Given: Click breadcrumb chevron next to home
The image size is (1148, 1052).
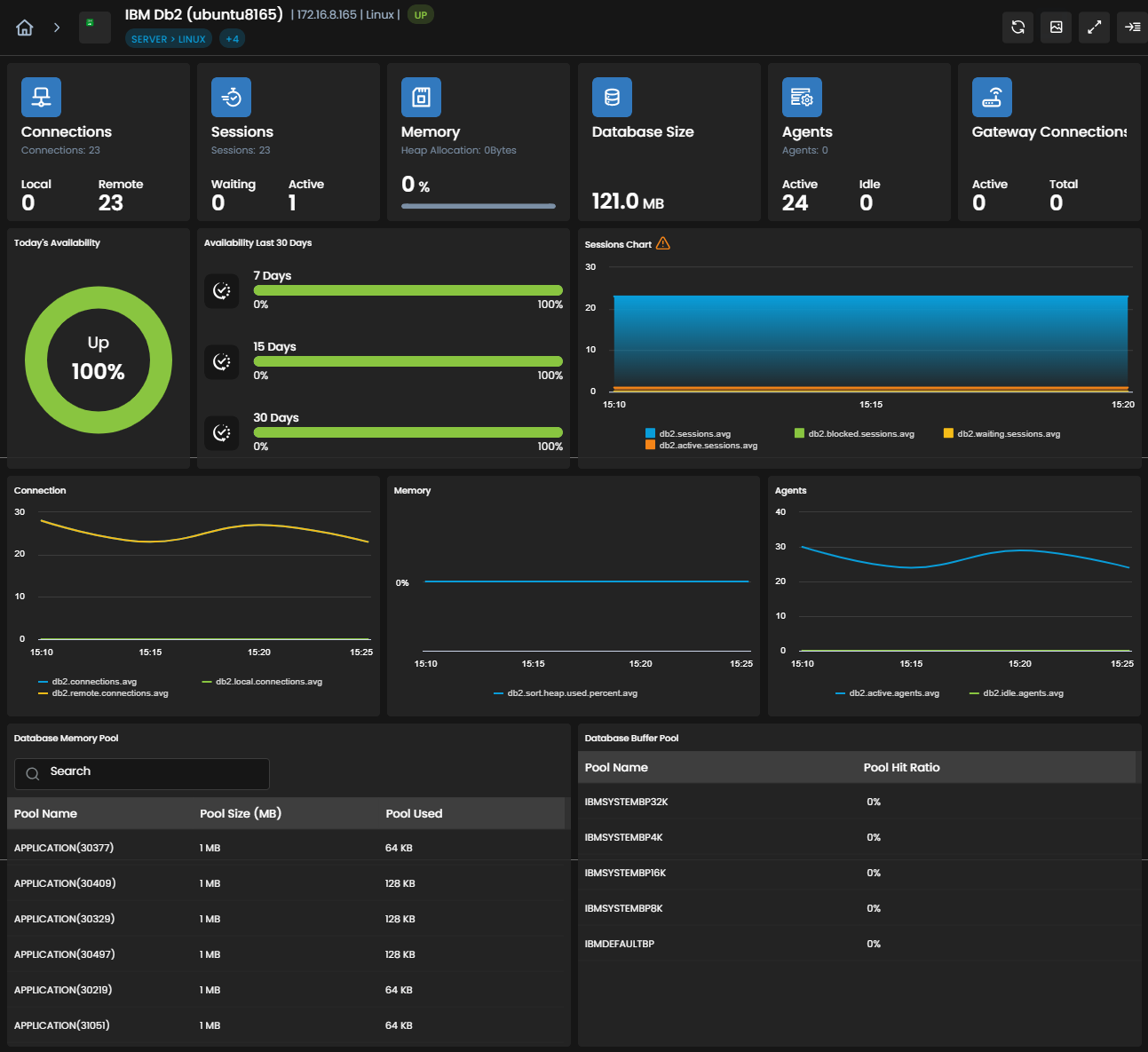Looking at the screenshot, I should pyautogui.click(x=57, y=28).
